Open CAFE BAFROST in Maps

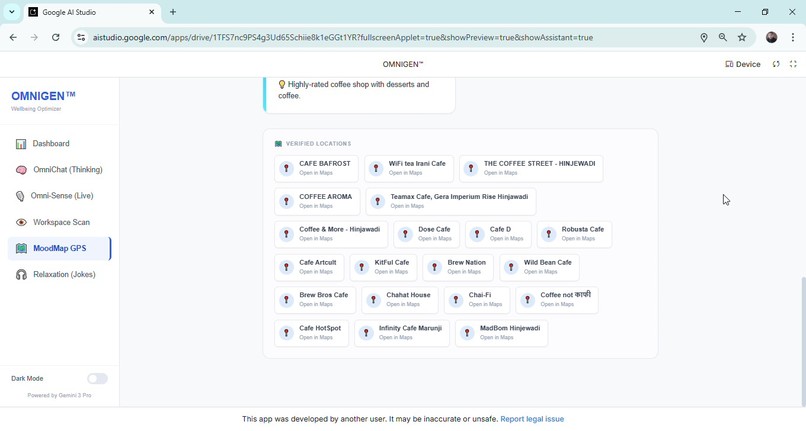point(316,168)
